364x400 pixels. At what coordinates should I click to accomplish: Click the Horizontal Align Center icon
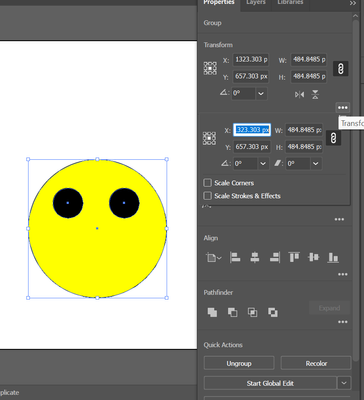click(x=255, y=257)
